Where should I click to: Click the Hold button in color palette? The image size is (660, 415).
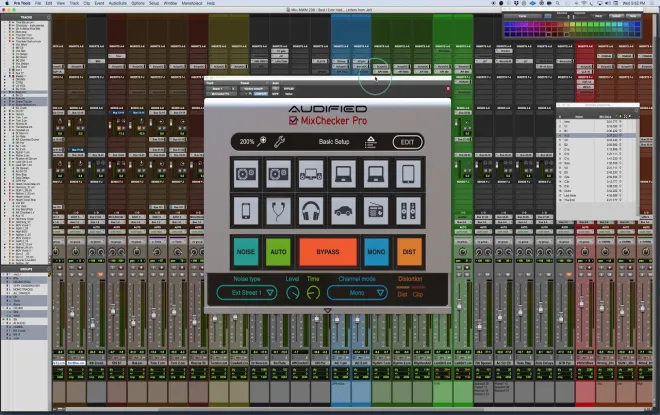(x=598, y=16)
